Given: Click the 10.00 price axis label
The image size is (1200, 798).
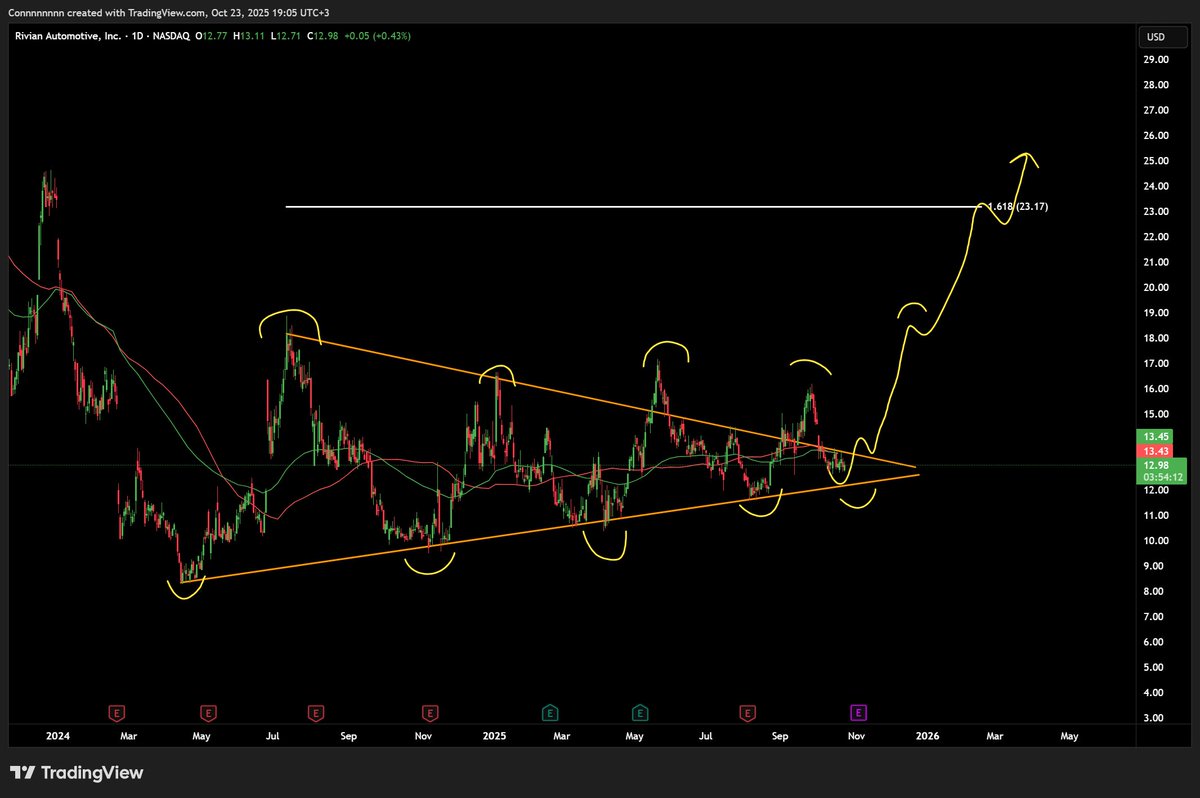Looking at the screenshot, I should coord(1156,541).
